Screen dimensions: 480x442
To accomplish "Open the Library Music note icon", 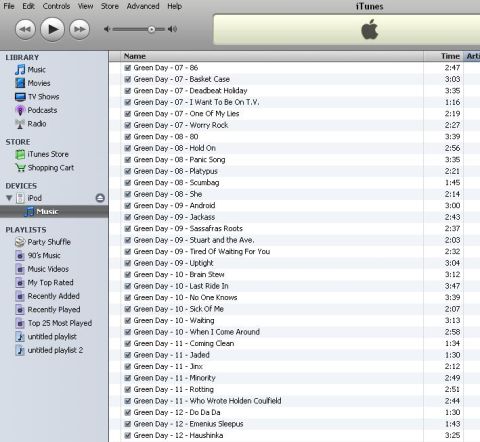I will tap(20, 70).
